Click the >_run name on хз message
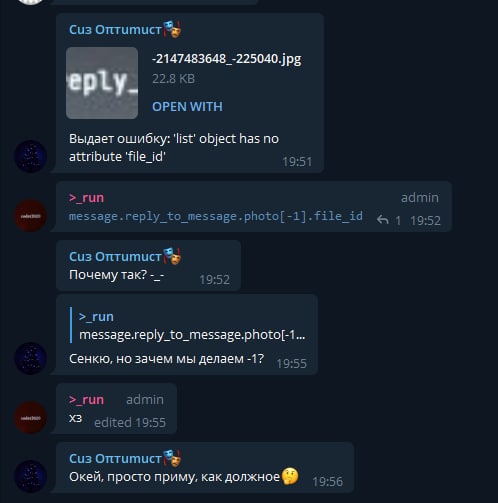 (x=86, y=399)
